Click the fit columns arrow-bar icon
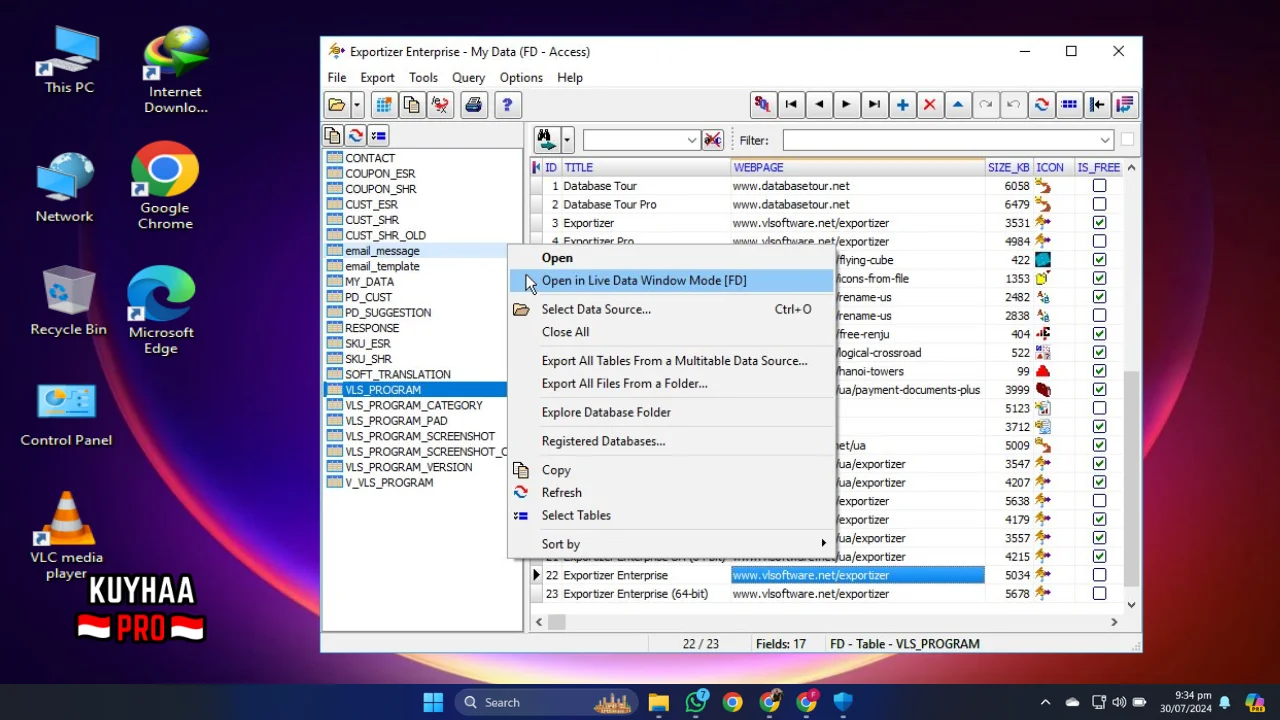 pos(1097,105)
